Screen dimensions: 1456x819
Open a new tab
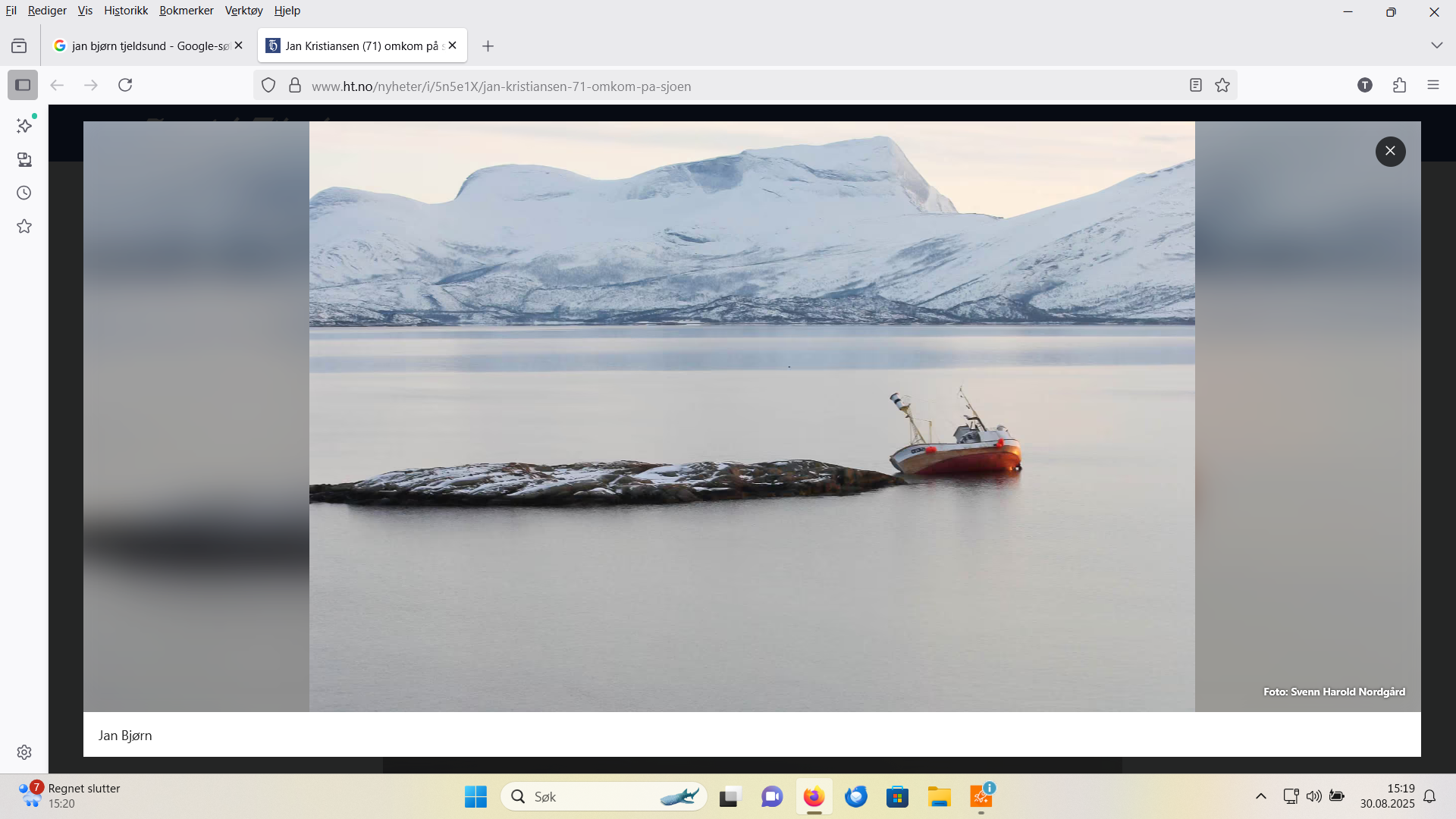(x=488, y=46)
